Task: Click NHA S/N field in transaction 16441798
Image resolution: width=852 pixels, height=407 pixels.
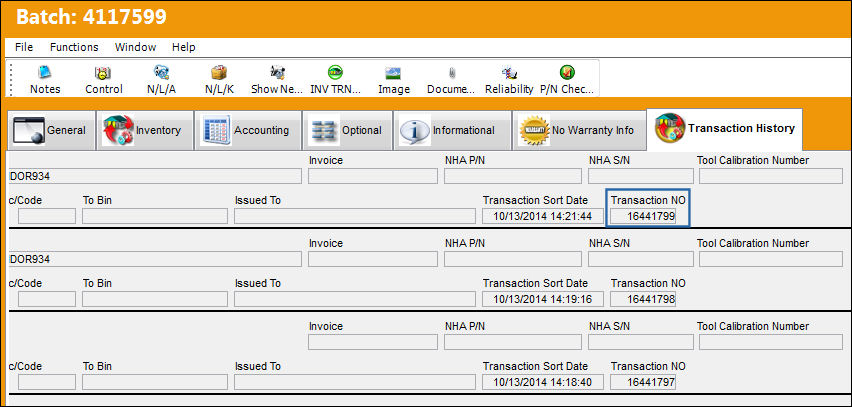Action: (641, 259)
